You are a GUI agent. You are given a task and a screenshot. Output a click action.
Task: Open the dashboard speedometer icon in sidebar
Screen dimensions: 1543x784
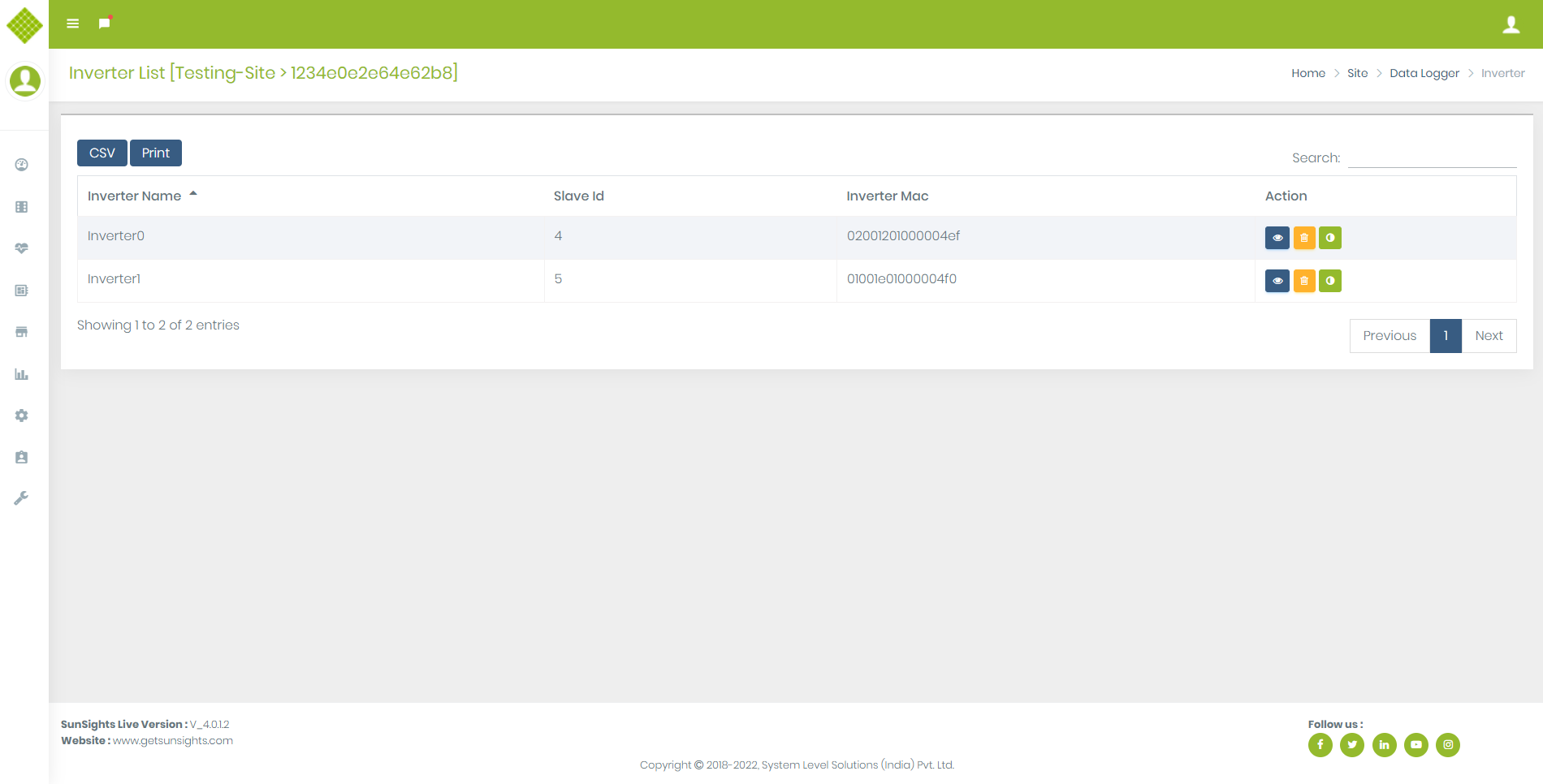[x=22, y=165]
